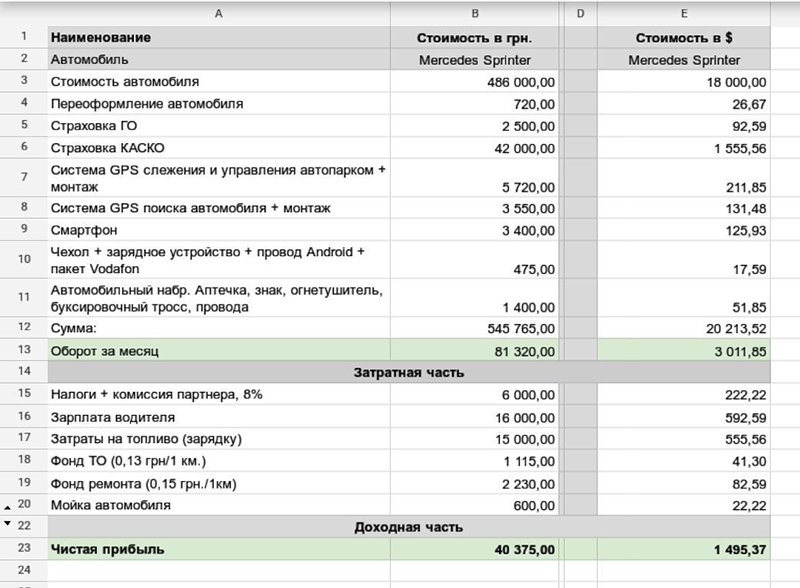Select row 1 header

pos(24,36)
